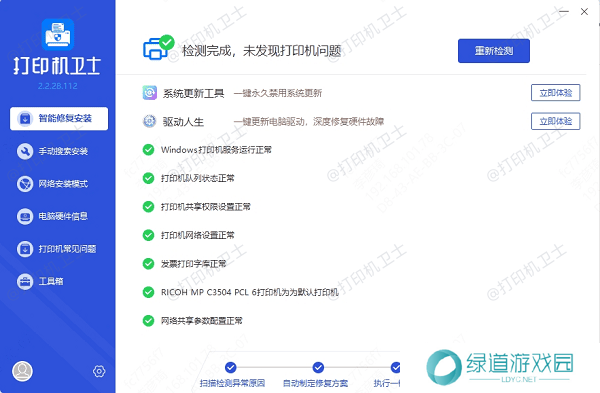Click green check for 打印机共享权限设置正常

148,207
